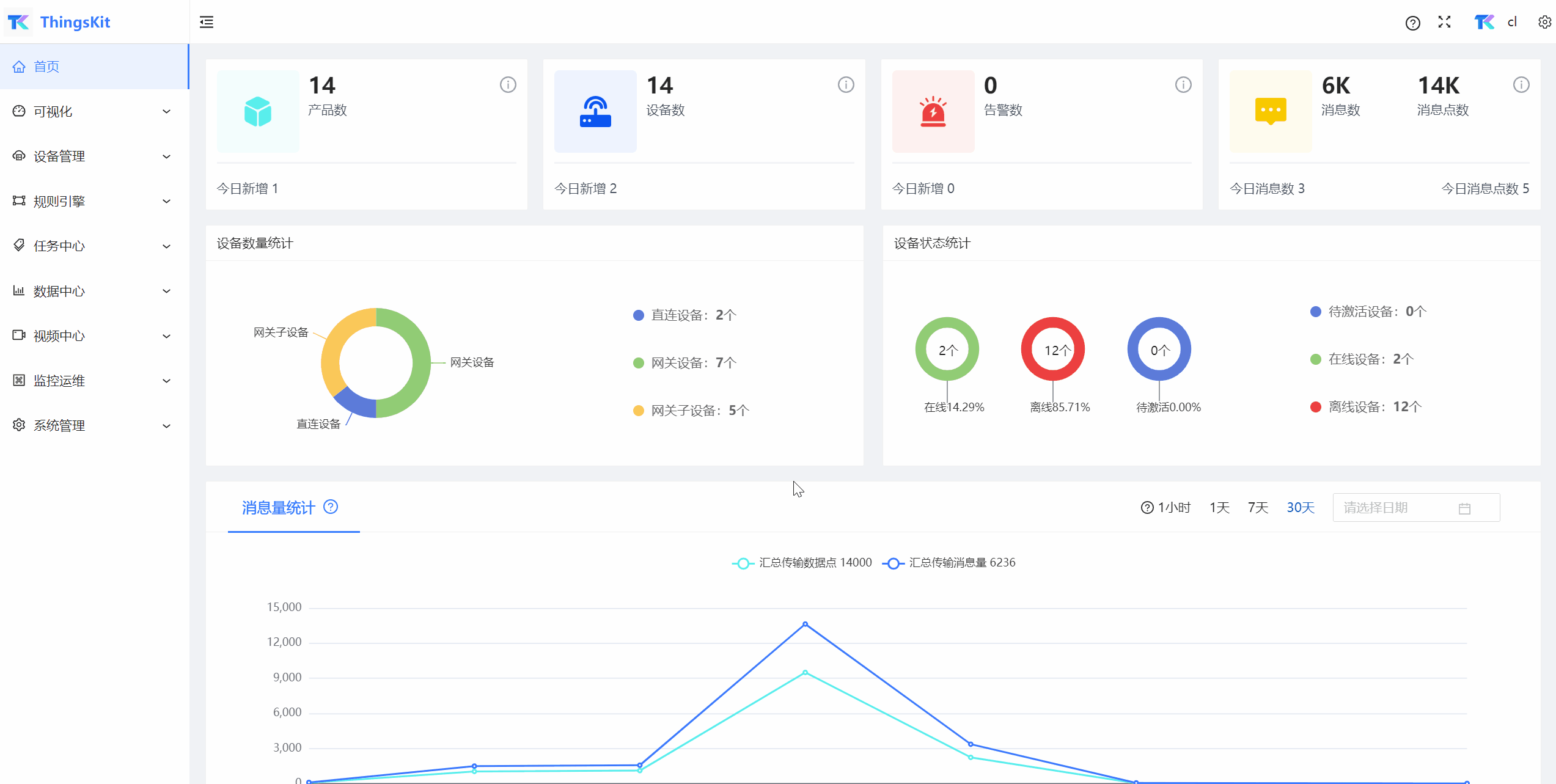Open the settings gear icon in top right
Screen dimensions: 1556x784
tap(1544, 22)
